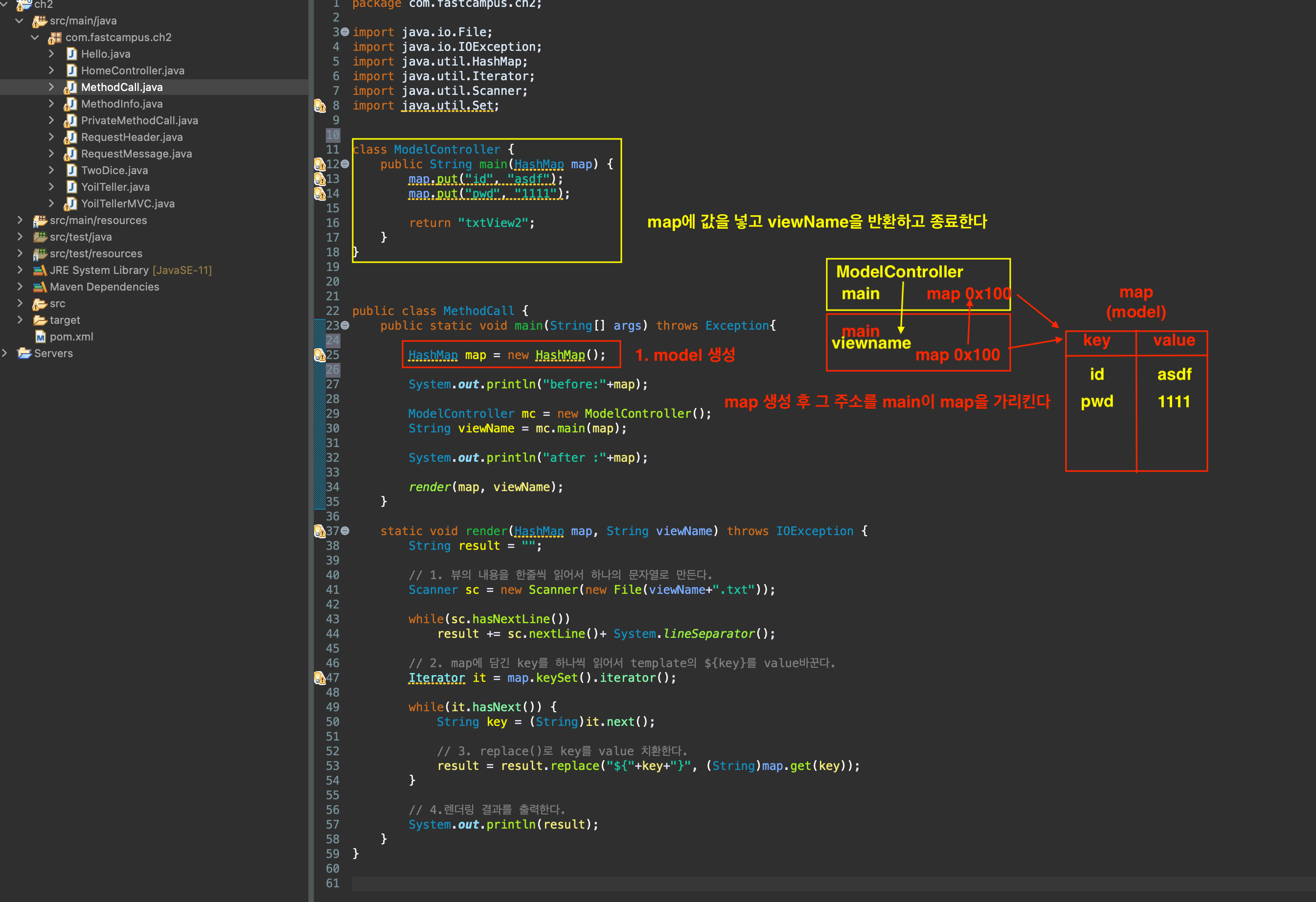Click the warning marker on line 25
Image resolution: width=1316 pixels, height=902 pixels.
[319, 355]
